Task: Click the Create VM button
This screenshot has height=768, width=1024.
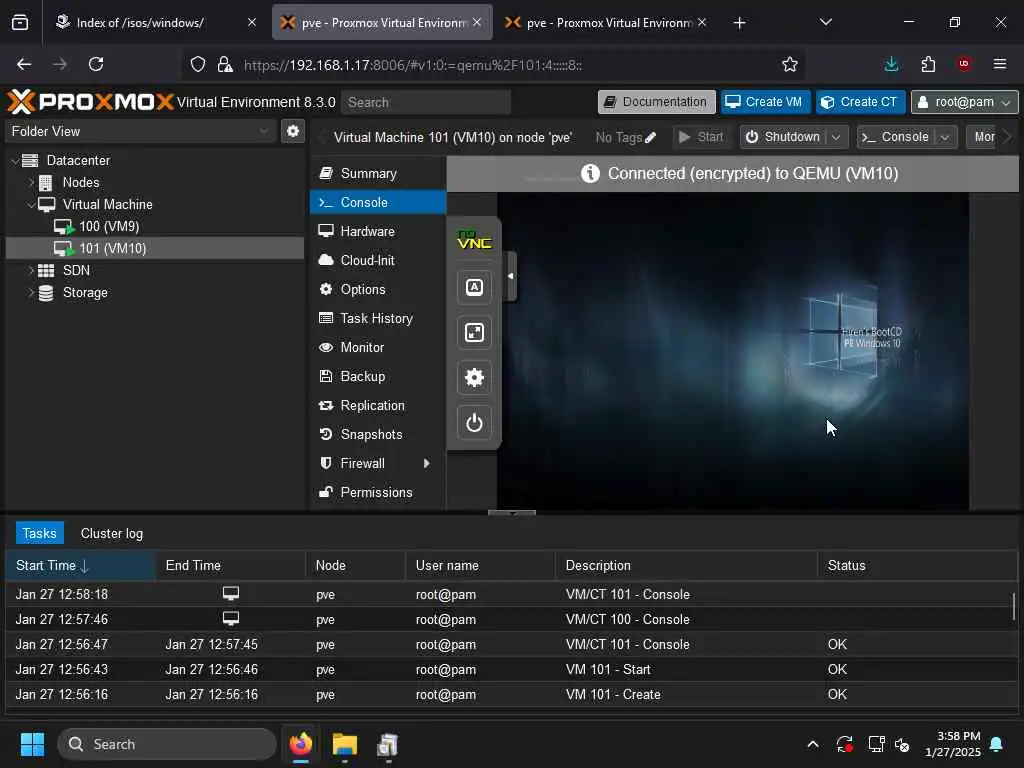Action: click(765, 102)
